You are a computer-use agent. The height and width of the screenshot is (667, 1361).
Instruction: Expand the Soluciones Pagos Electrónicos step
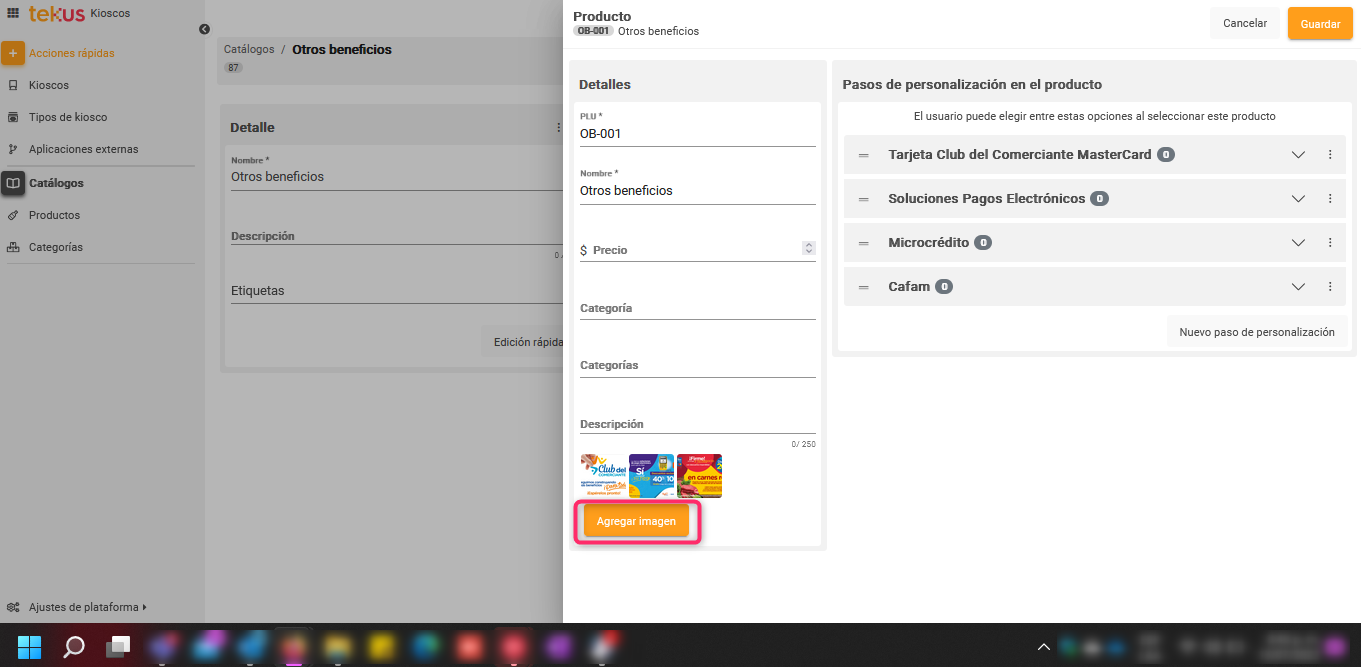click(1298, 199)
